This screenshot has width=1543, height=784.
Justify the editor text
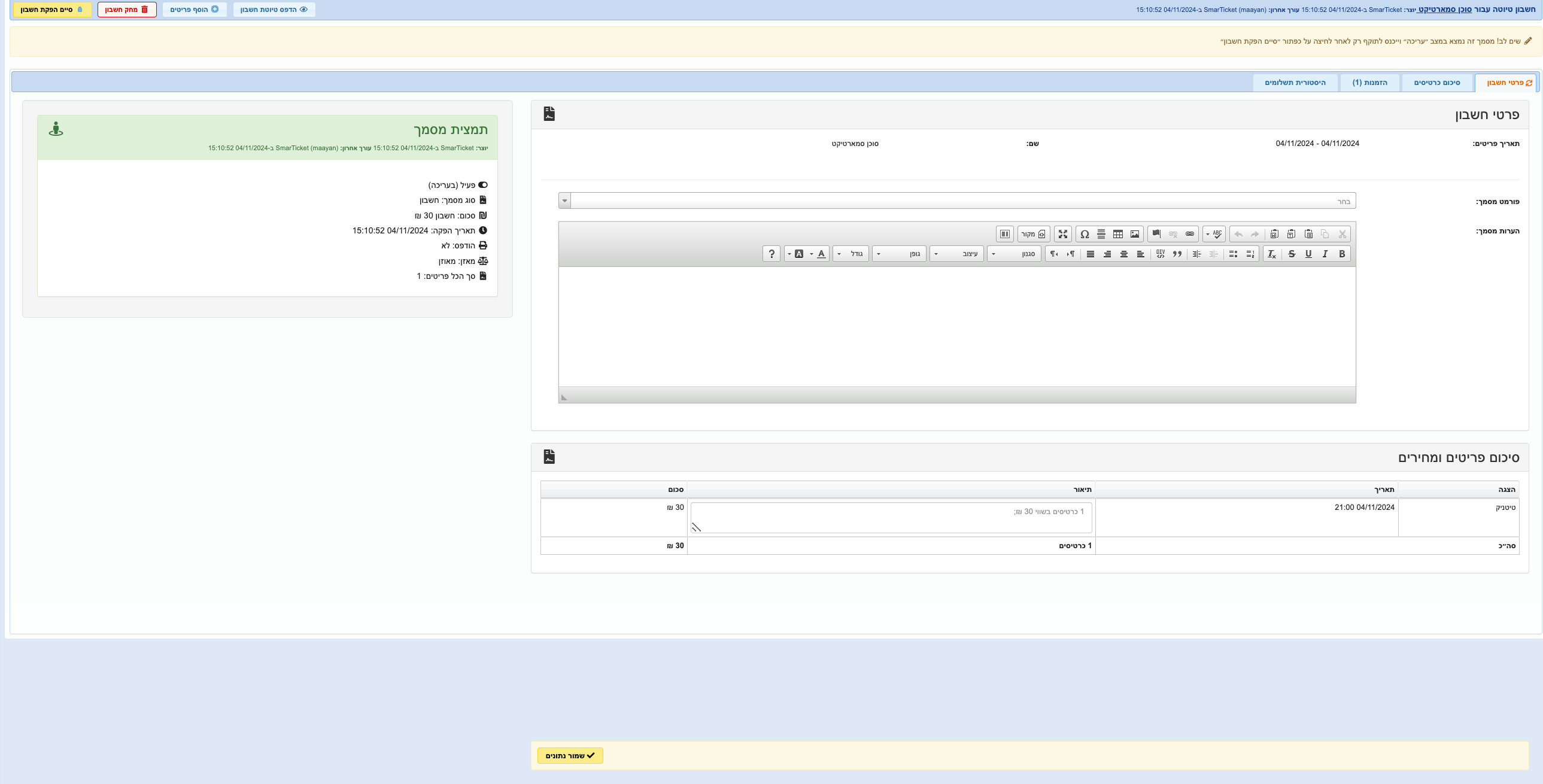point(1090,254)
